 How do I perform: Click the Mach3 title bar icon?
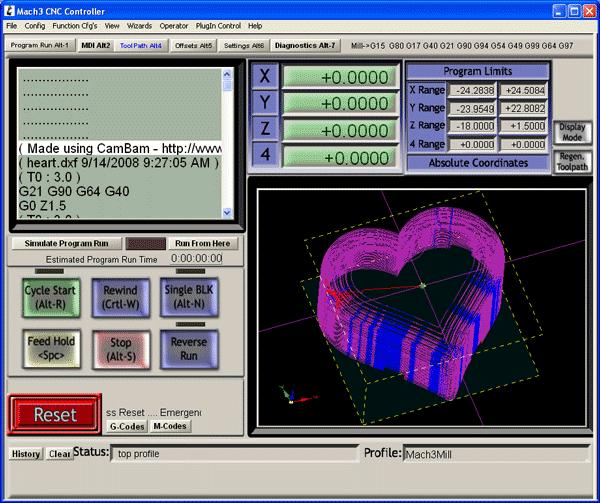[9, 11]
